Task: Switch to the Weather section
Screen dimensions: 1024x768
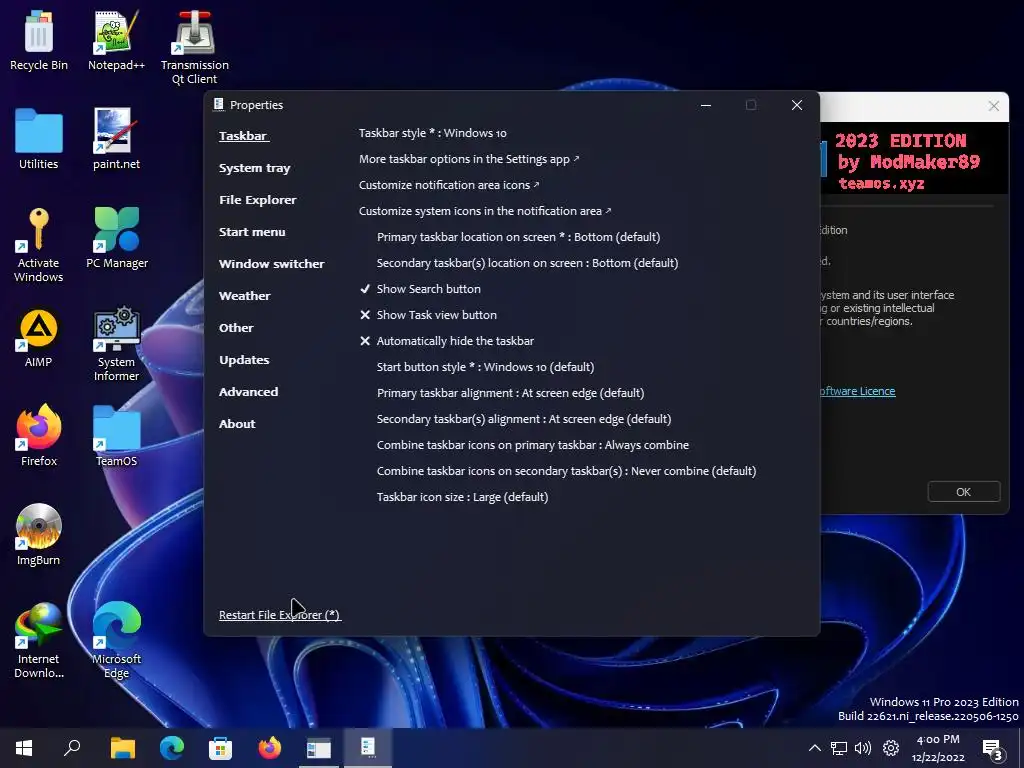Action: point(244,296)
